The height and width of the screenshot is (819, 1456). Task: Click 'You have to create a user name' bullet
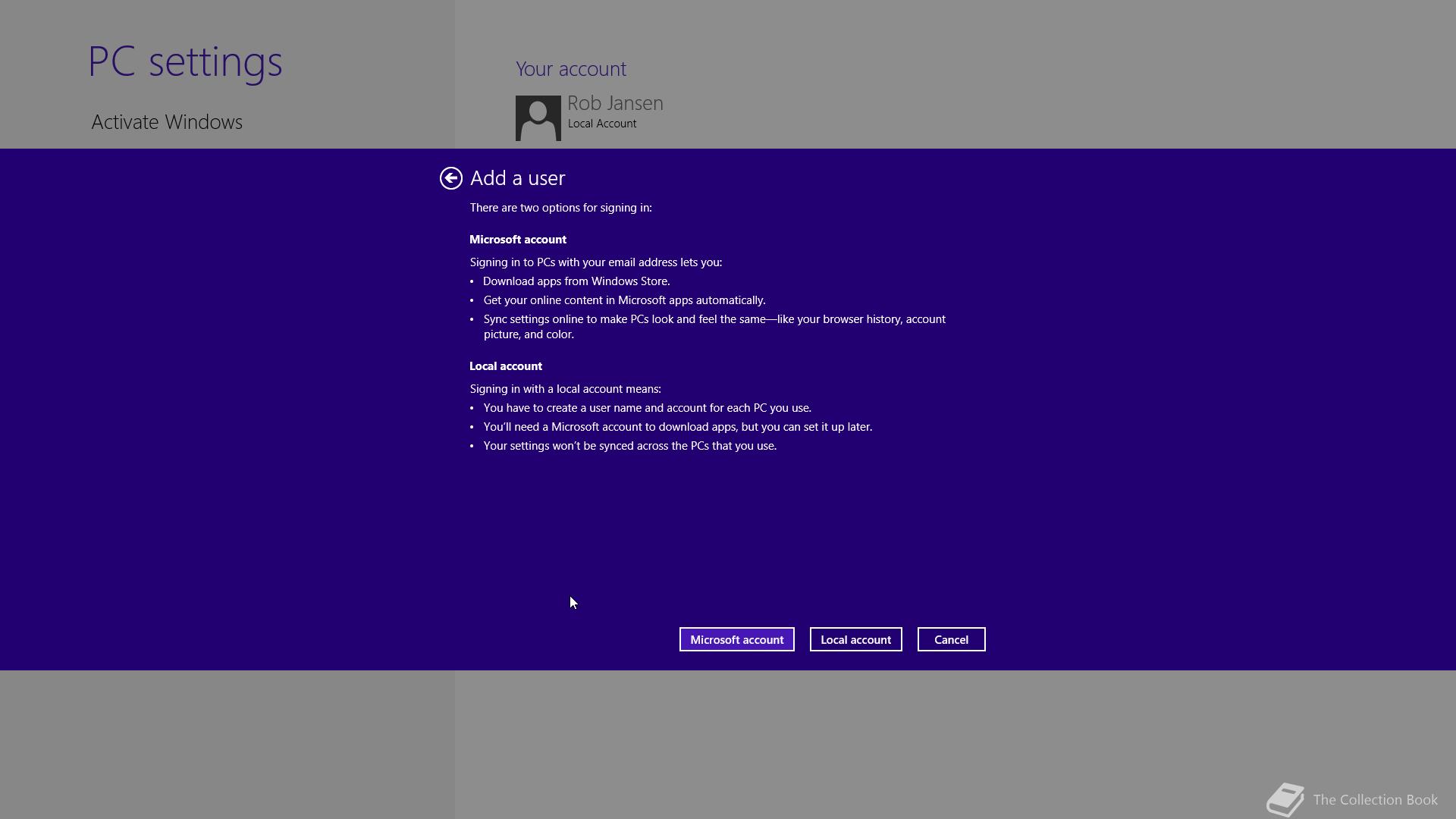pos(647,408)
